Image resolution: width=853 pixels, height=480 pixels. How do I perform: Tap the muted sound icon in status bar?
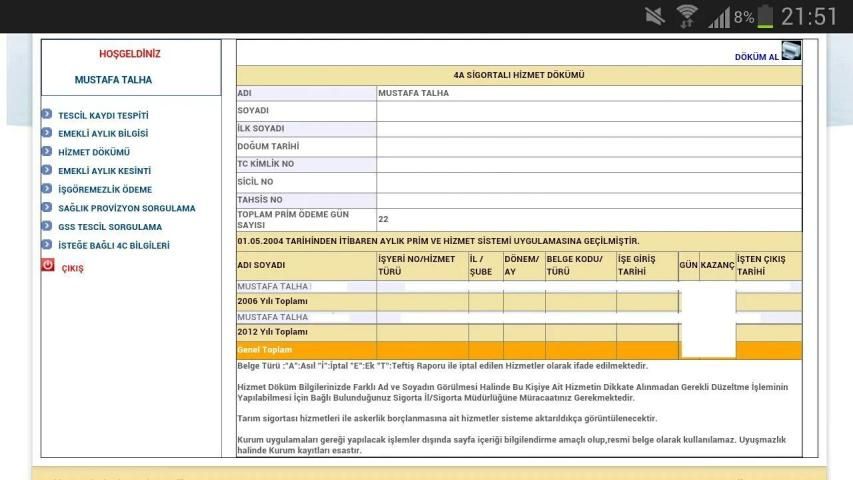[656, 17]
